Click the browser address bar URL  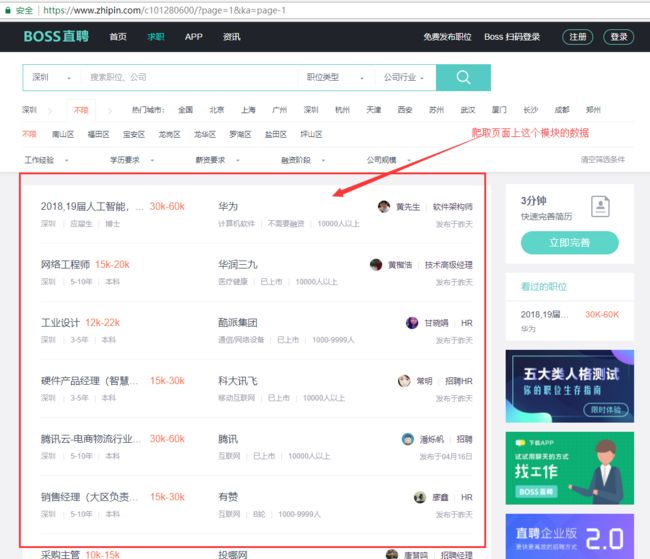(x=164, y=10)
